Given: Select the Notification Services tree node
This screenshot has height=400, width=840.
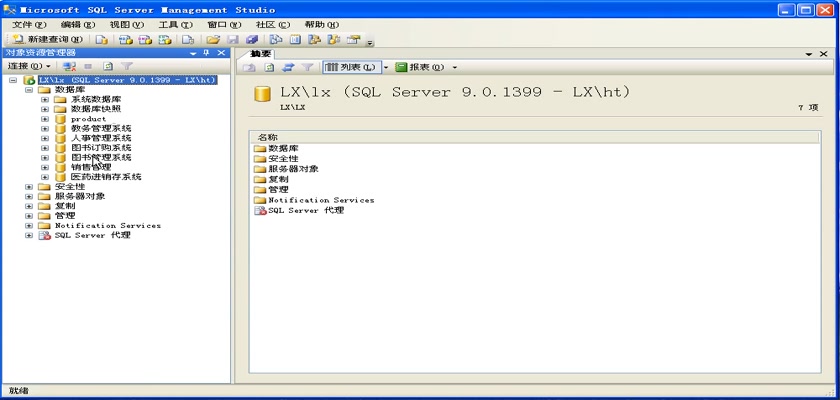Looking at the screenshot, I should 108,225.
